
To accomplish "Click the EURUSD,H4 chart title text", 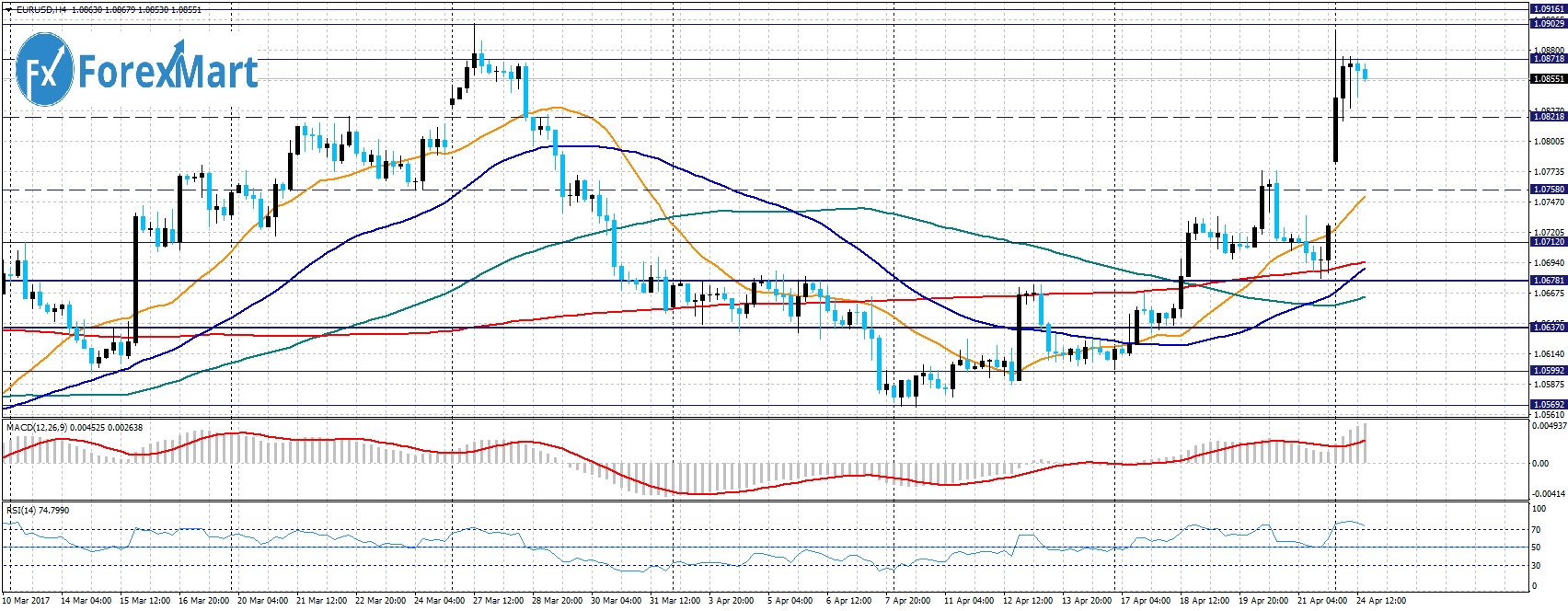I will point(40,9).
